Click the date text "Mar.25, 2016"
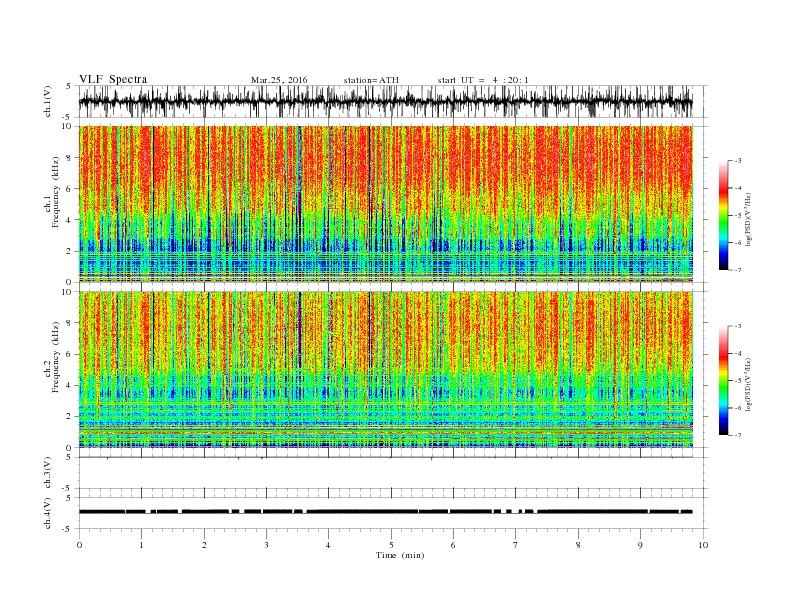The width and height of the screenshot is (792, 612). click(x=279, y=80)
